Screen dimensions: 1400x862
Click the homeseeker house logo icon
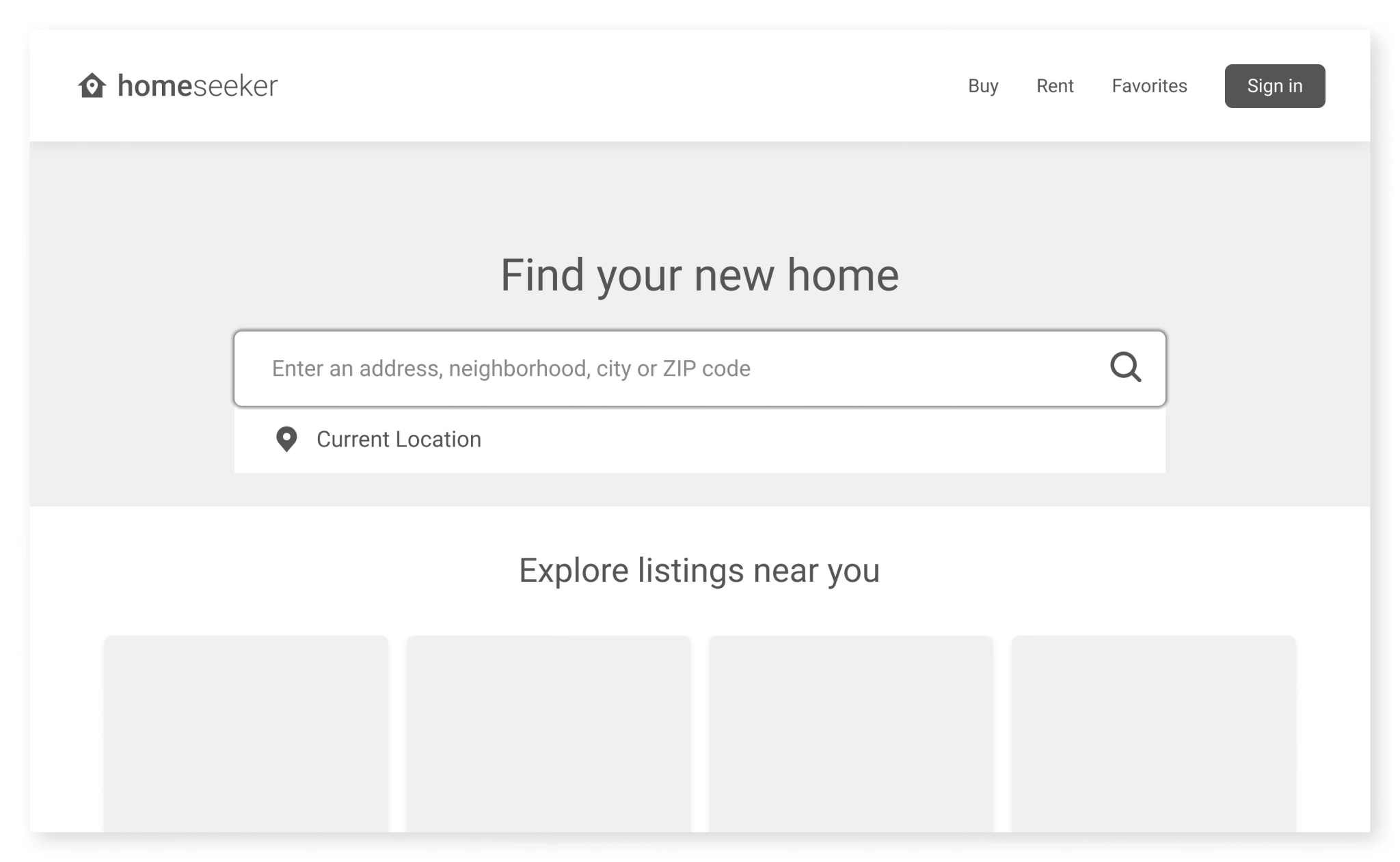tap(92, 86)
